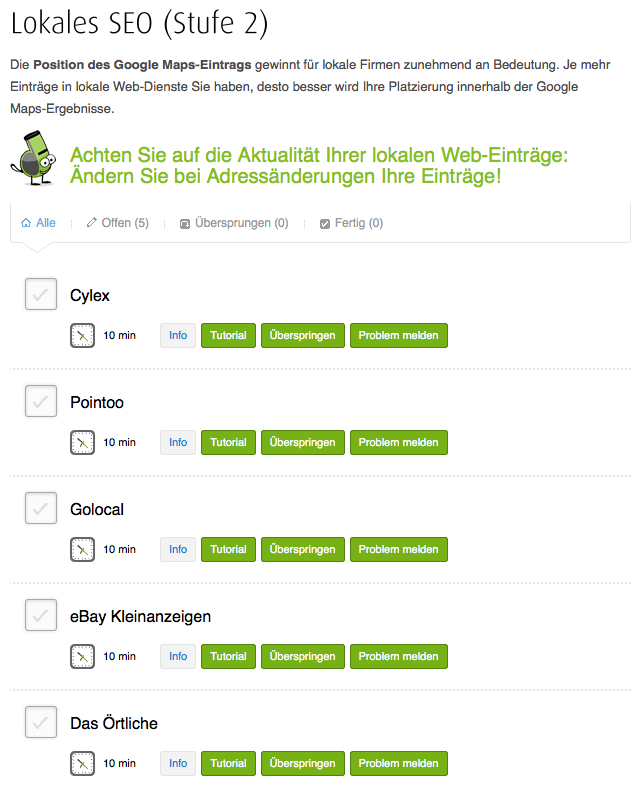Click the pencil icon beside Offen
The image size is (638, 791).
coord(92,223)
